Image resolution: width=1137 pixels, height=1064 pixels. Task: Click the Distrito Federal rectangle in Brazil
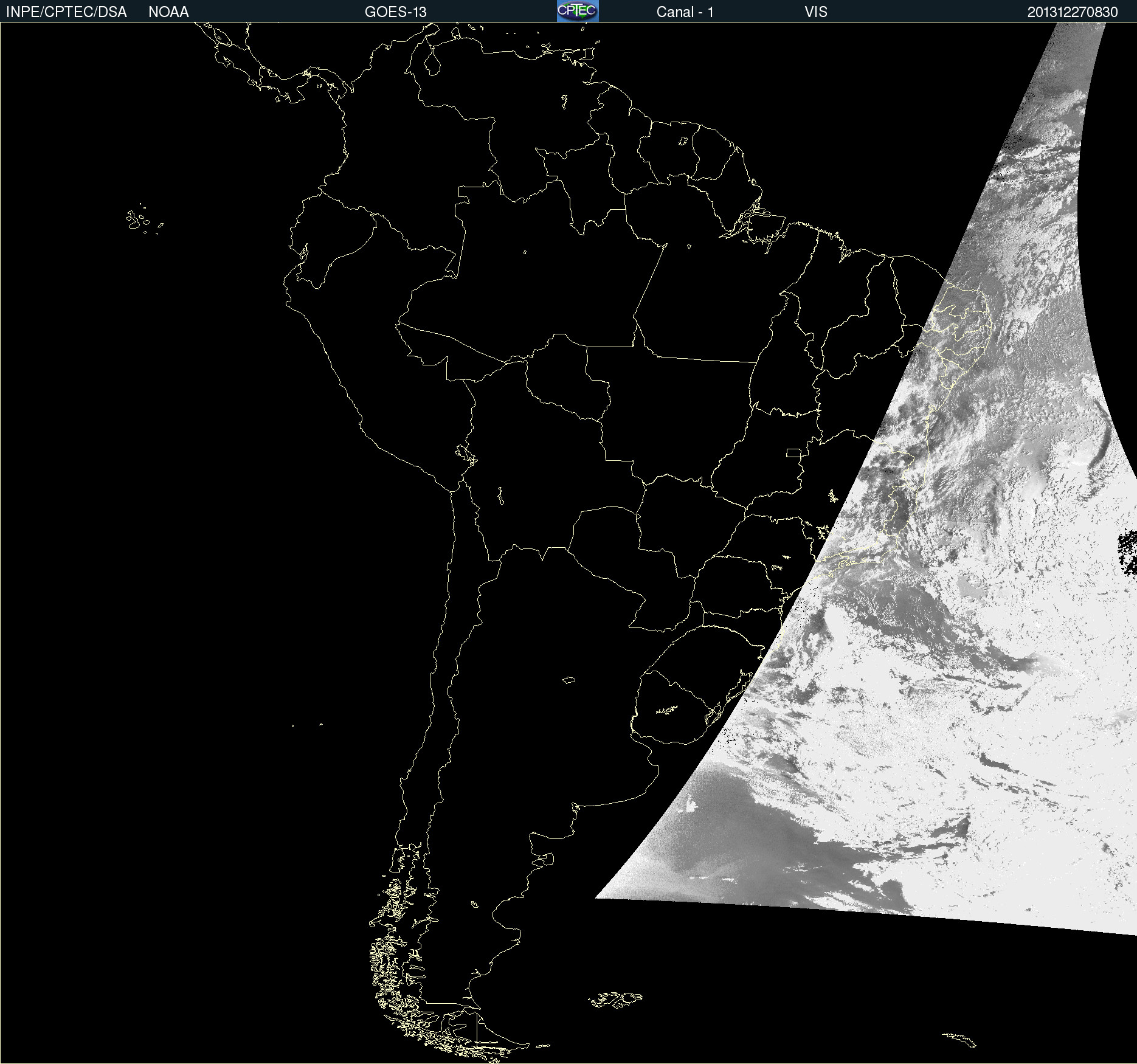coord(793,452)
